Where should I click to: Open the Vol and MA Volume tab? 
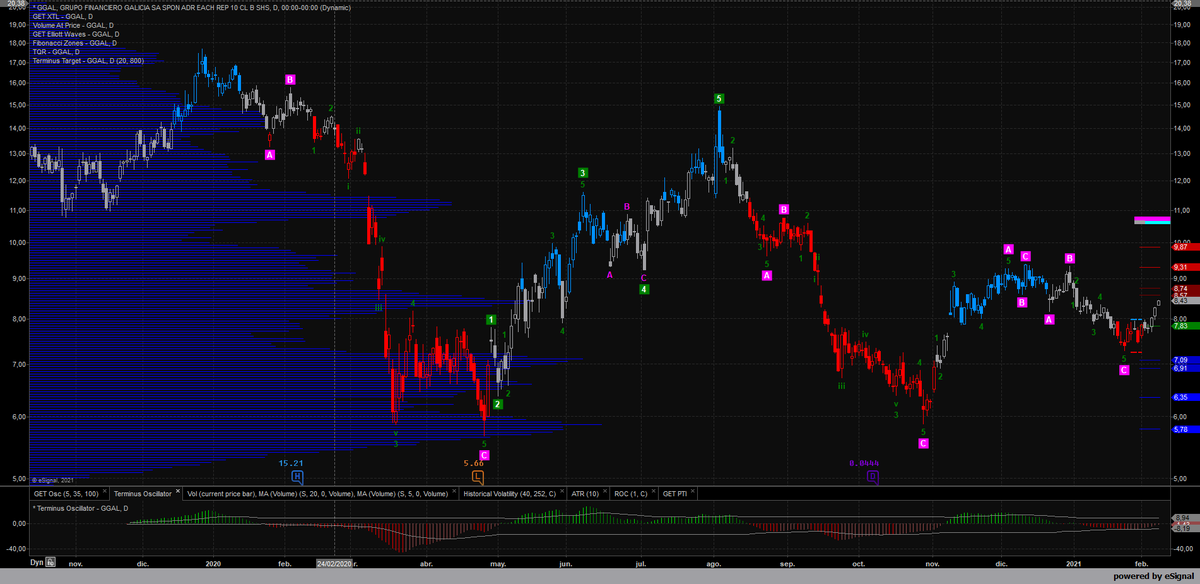click(x=320, y=493)
